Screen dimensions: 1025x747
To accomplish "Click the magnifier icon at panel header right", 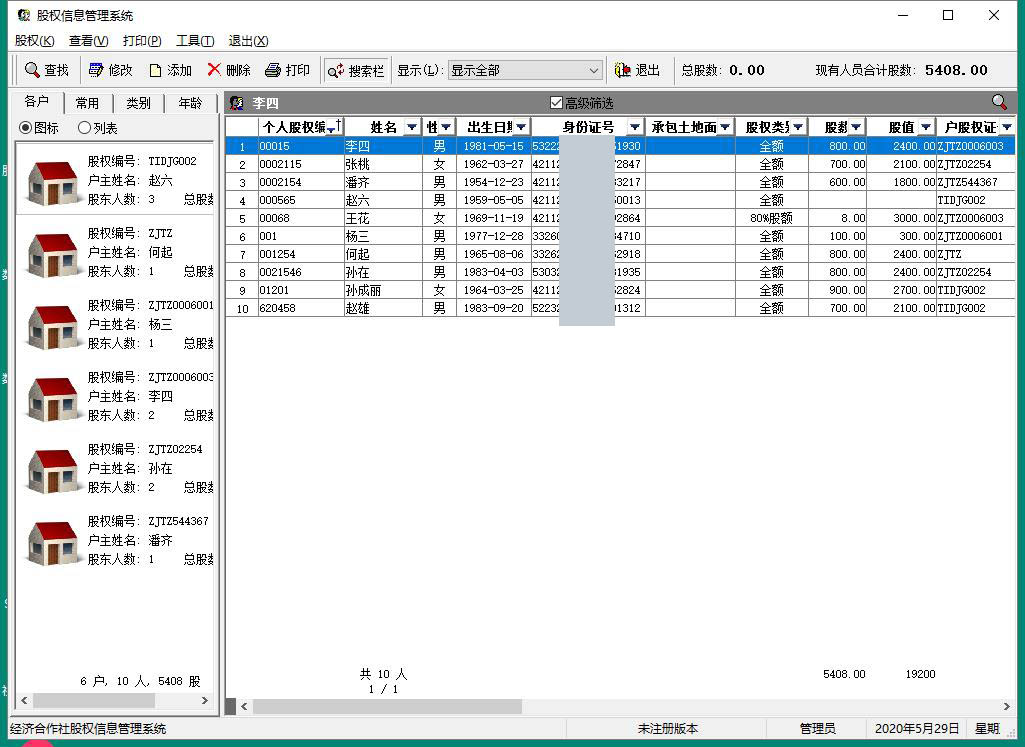I will [x=999, y=102].
